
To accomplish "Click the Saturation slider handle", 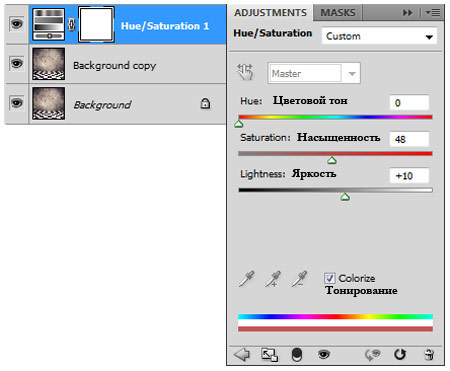I will (332, 161).
